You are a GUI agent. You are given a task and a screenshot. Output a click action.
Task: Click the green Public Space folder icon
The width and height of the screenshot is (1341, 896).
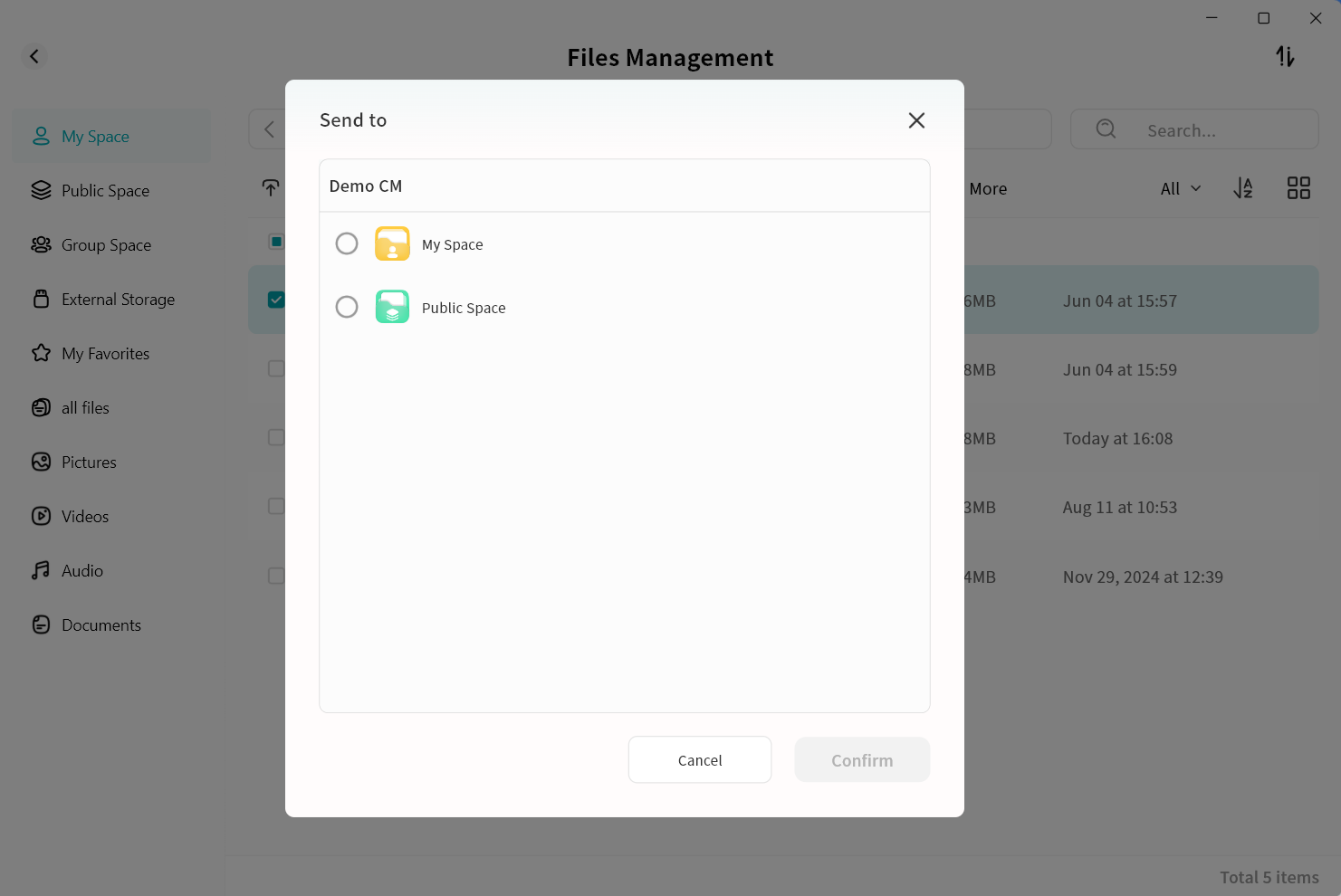392,307
